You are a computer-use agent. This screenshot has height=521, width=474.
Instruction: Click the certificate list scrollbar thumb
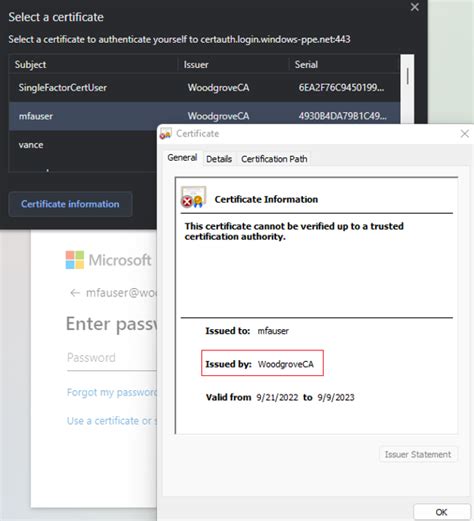(407, 76)
